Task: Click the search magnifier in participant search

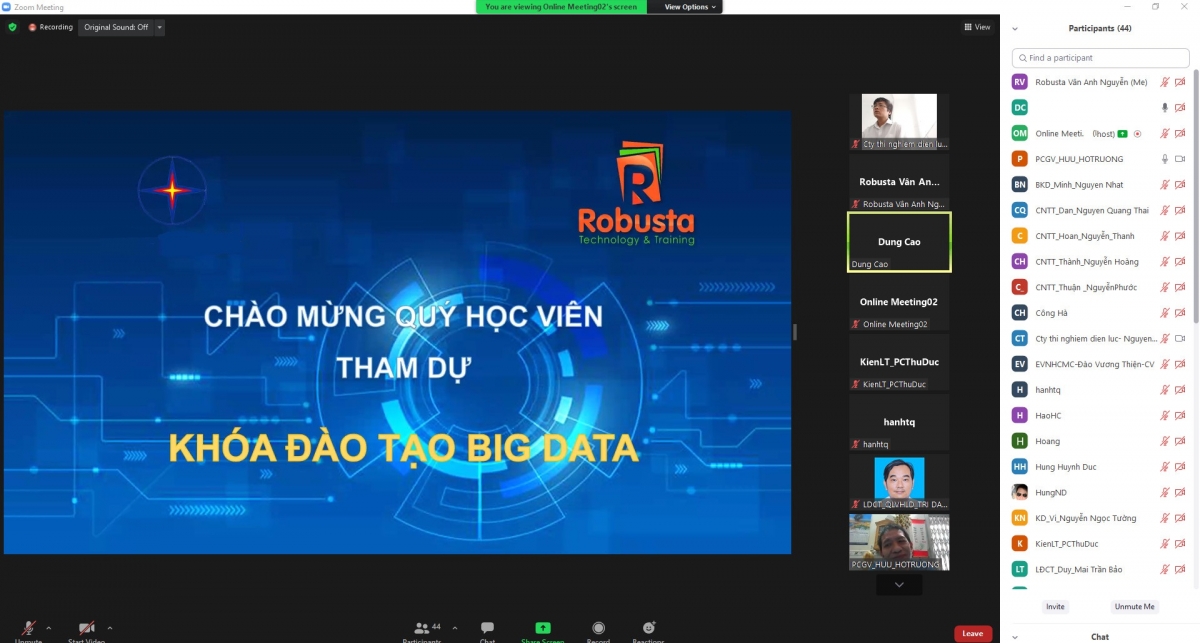Action: tap(1022, 58)
